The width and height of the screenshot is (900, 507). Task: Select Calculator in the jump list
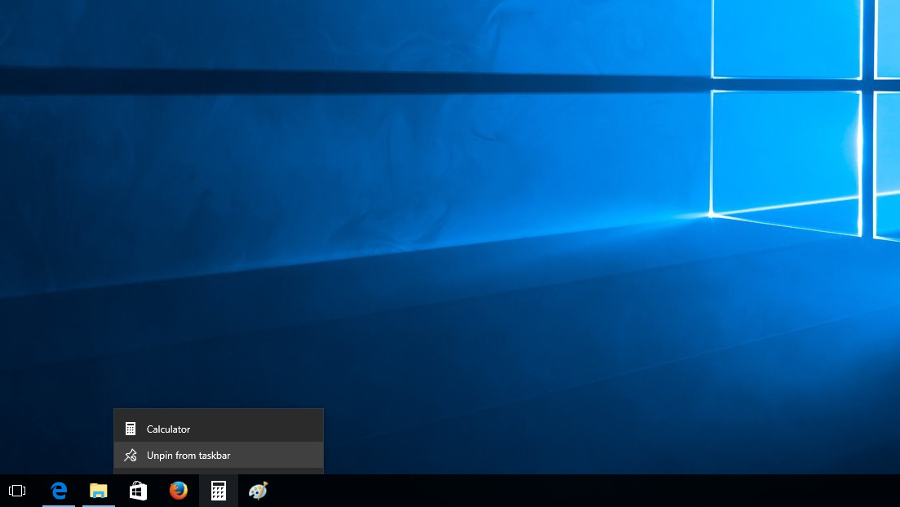pyautogui.click(x=219, y=429)
